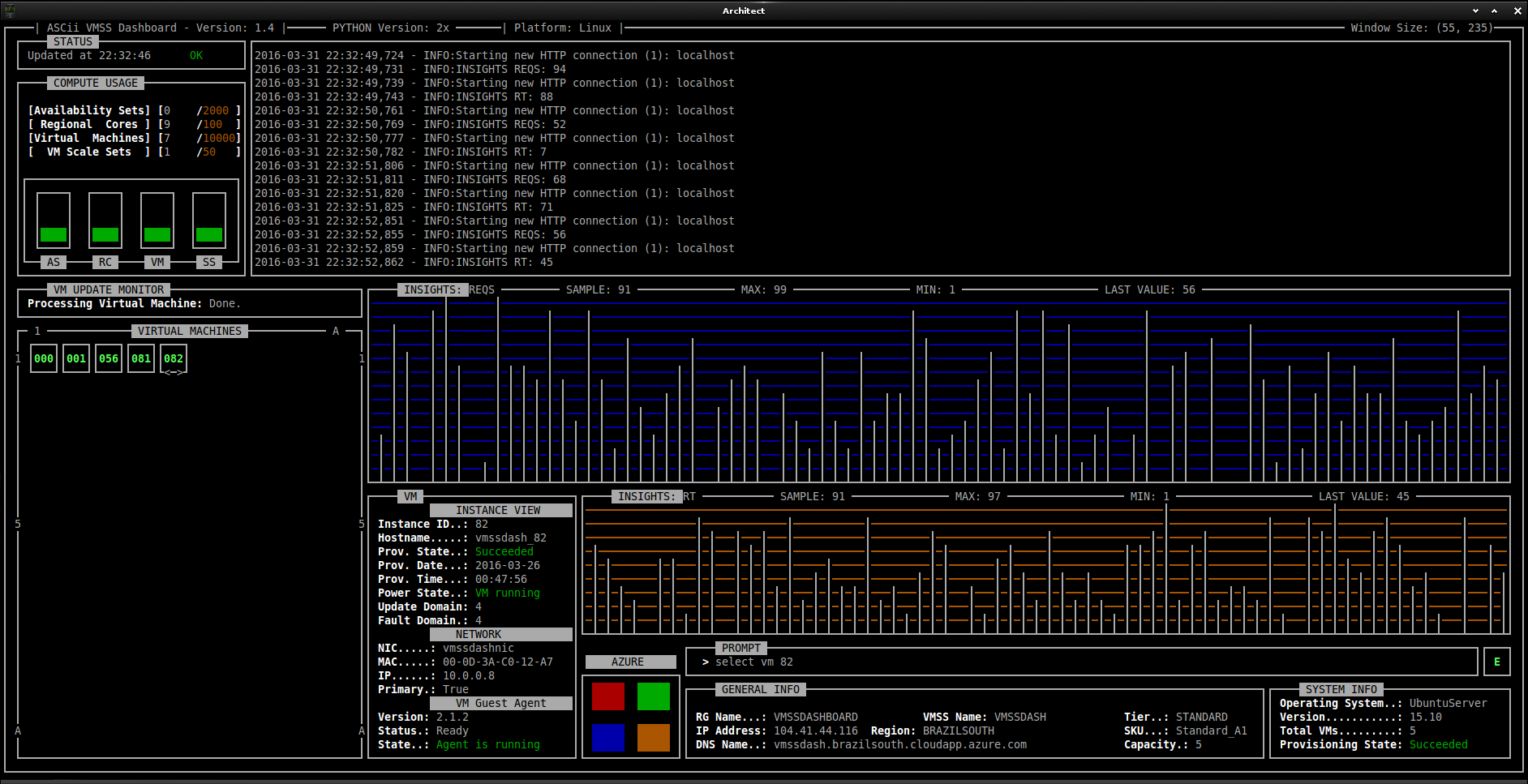Click the AS availability sets gauge
Image resolution: width=1528 pixels, height=784 pixels.
[x=54, y=221]
